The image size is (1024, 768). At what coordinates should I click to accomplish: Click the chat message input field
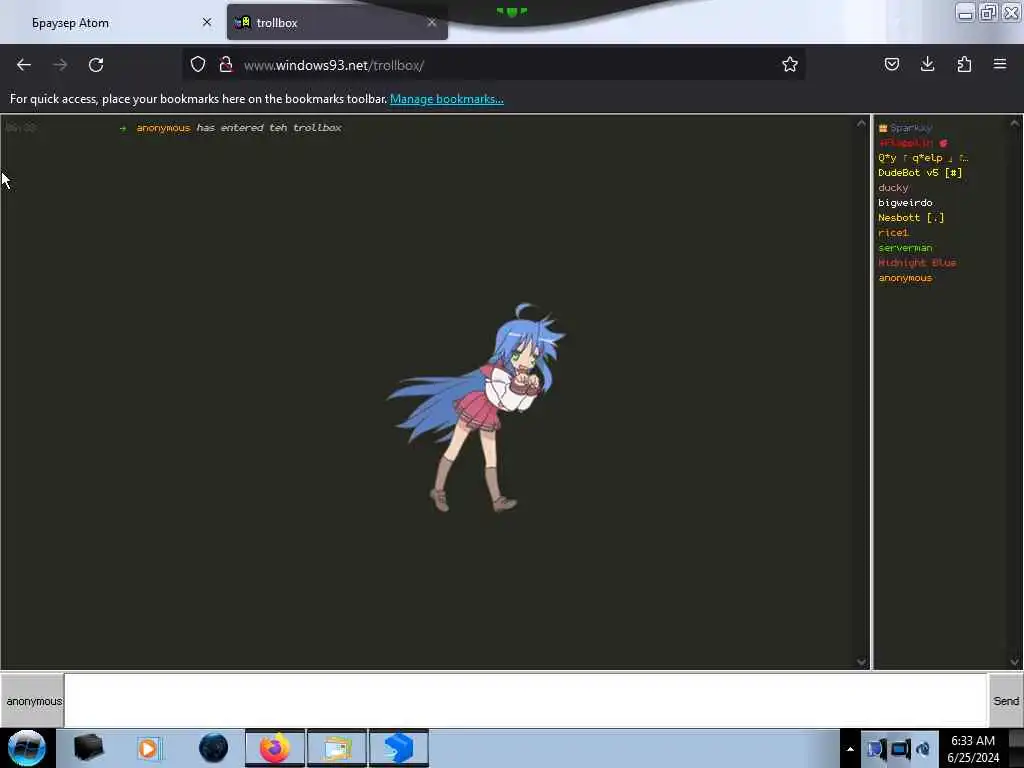tap(526, 700)
